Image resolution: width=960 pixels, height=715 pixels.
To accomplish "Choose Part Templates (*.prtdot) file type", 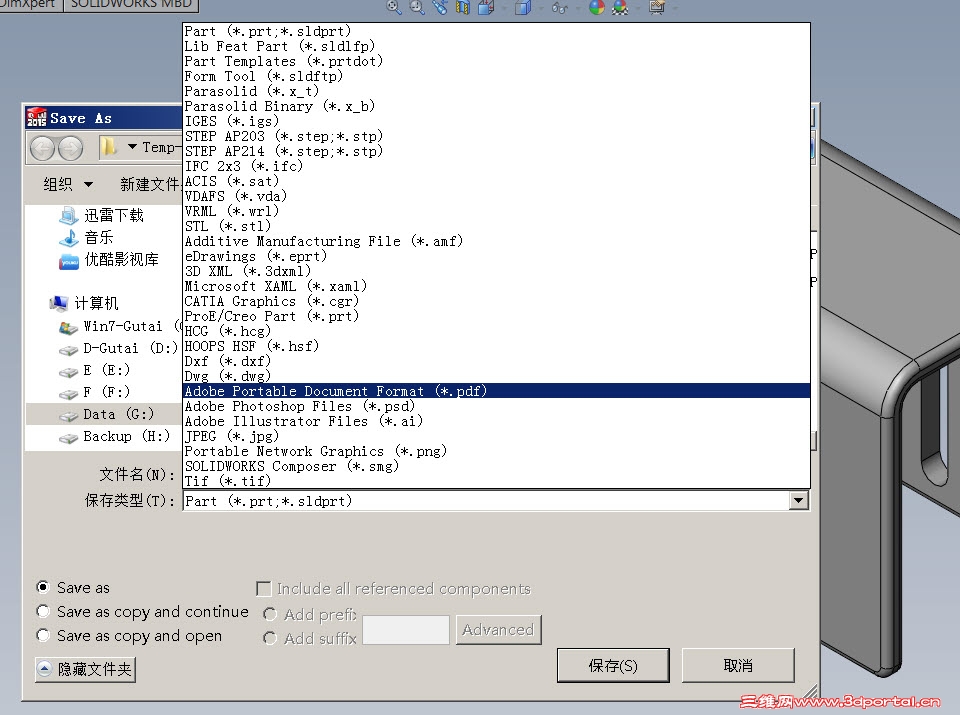I will pos(497,61).
